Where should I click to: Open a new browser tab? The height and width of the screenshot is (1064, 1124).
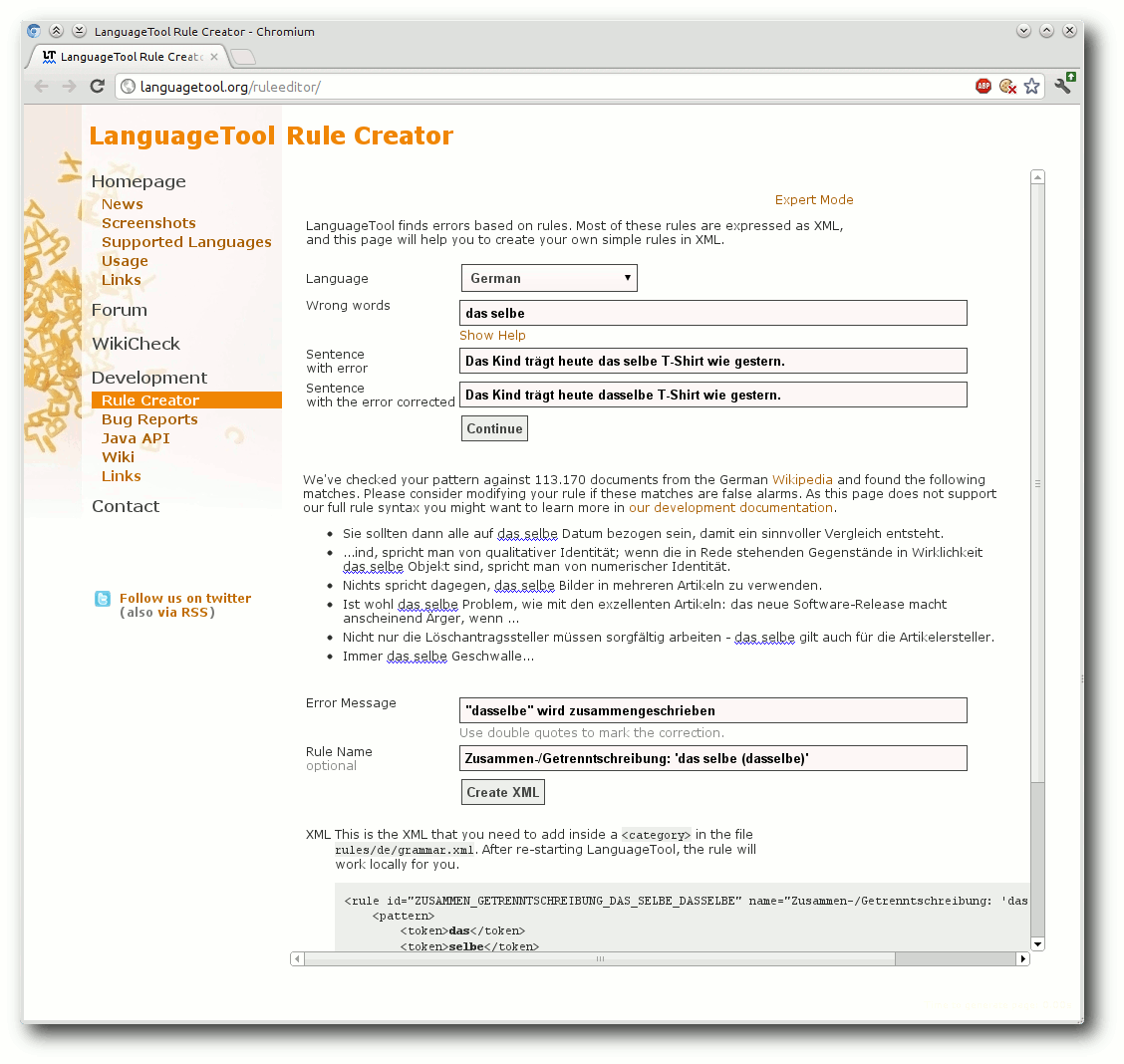click(x=243, y=57)
